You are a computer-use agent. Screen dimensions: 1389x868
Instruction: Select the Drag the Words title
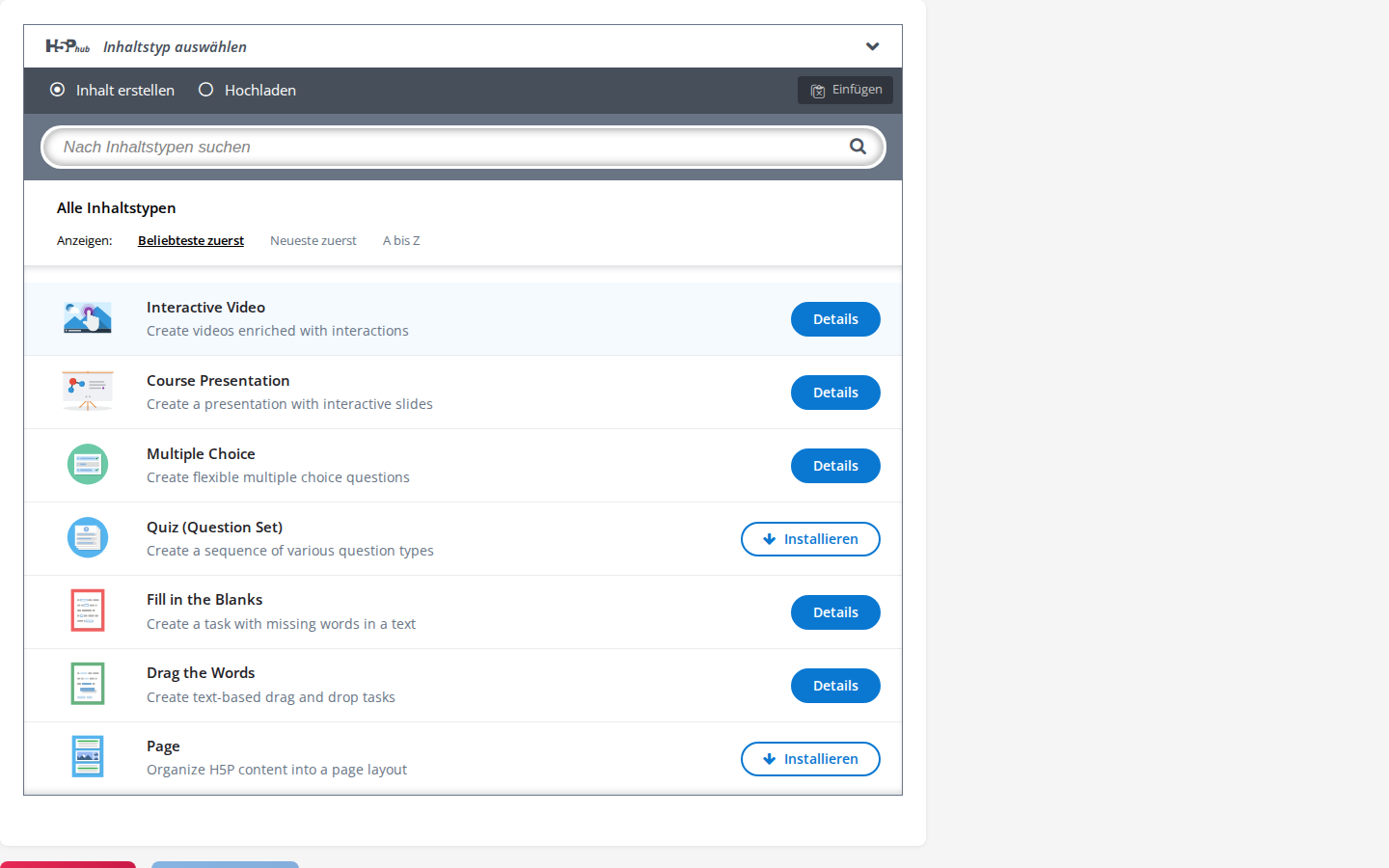(201, 673)
